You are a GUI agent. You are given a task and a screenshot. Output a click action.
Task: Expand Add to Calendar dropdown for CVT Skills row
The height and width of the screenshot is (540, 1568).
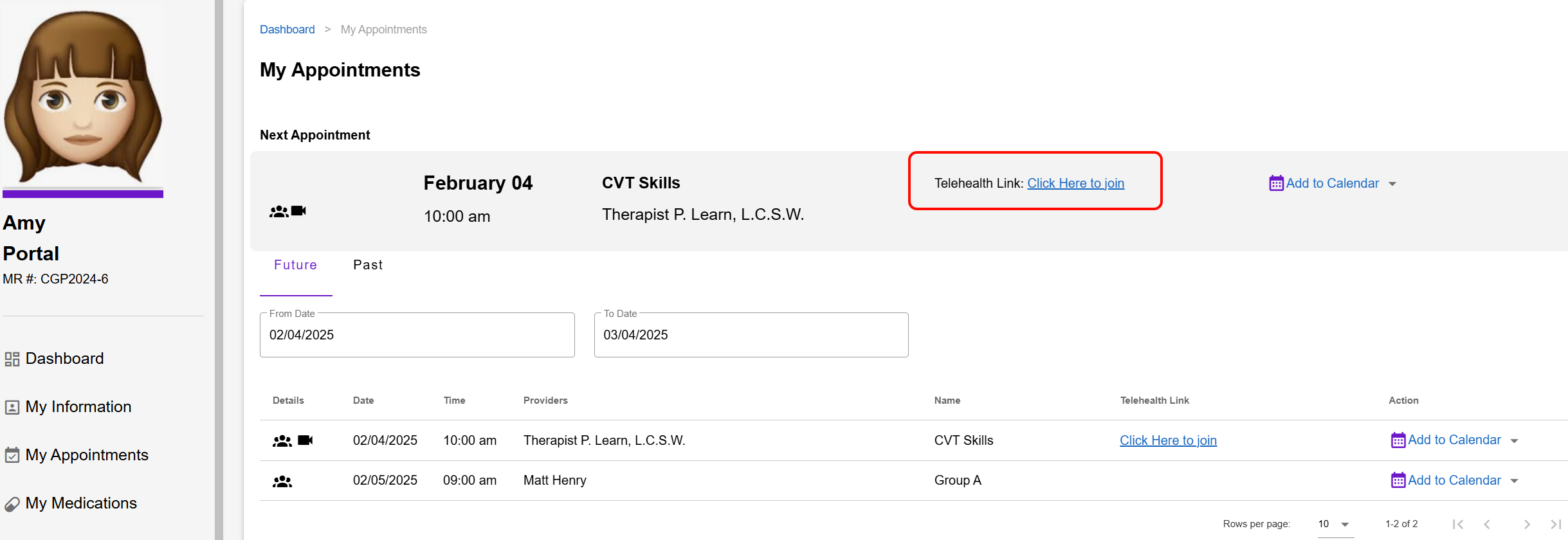pyautogui.click(x=1515, y=441)
